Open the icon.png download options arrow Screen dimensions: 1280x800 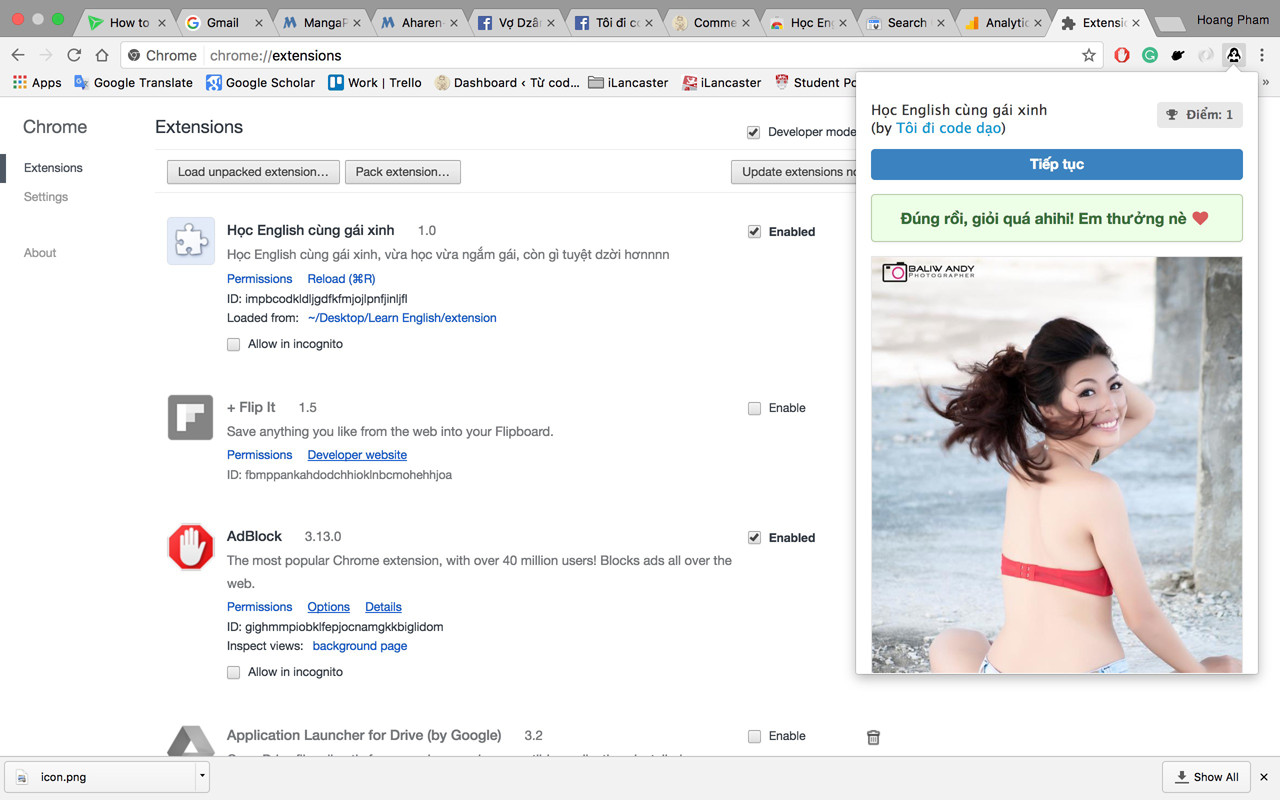[202, 776]
